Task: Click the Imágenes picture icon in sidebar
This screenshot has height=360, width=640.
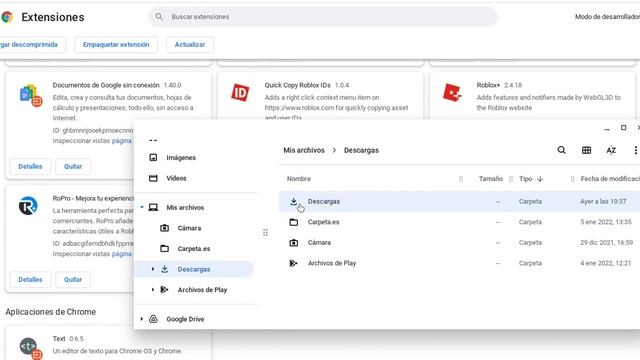Action: click(153, 158)
